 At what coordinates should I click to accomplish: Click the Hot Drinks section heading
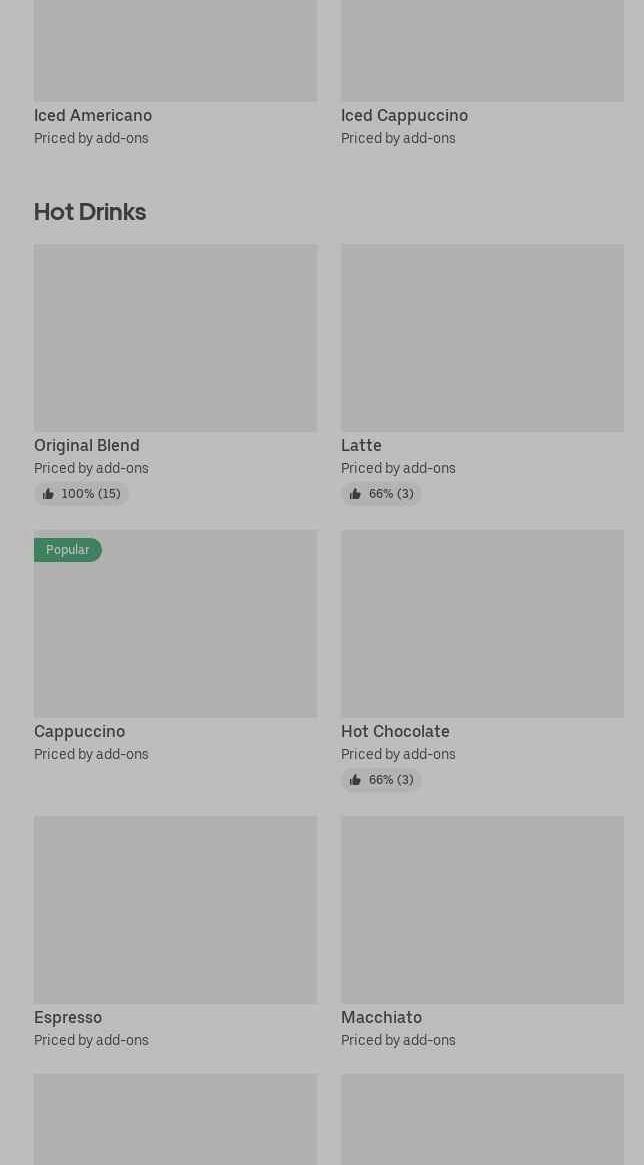[90, 212]
